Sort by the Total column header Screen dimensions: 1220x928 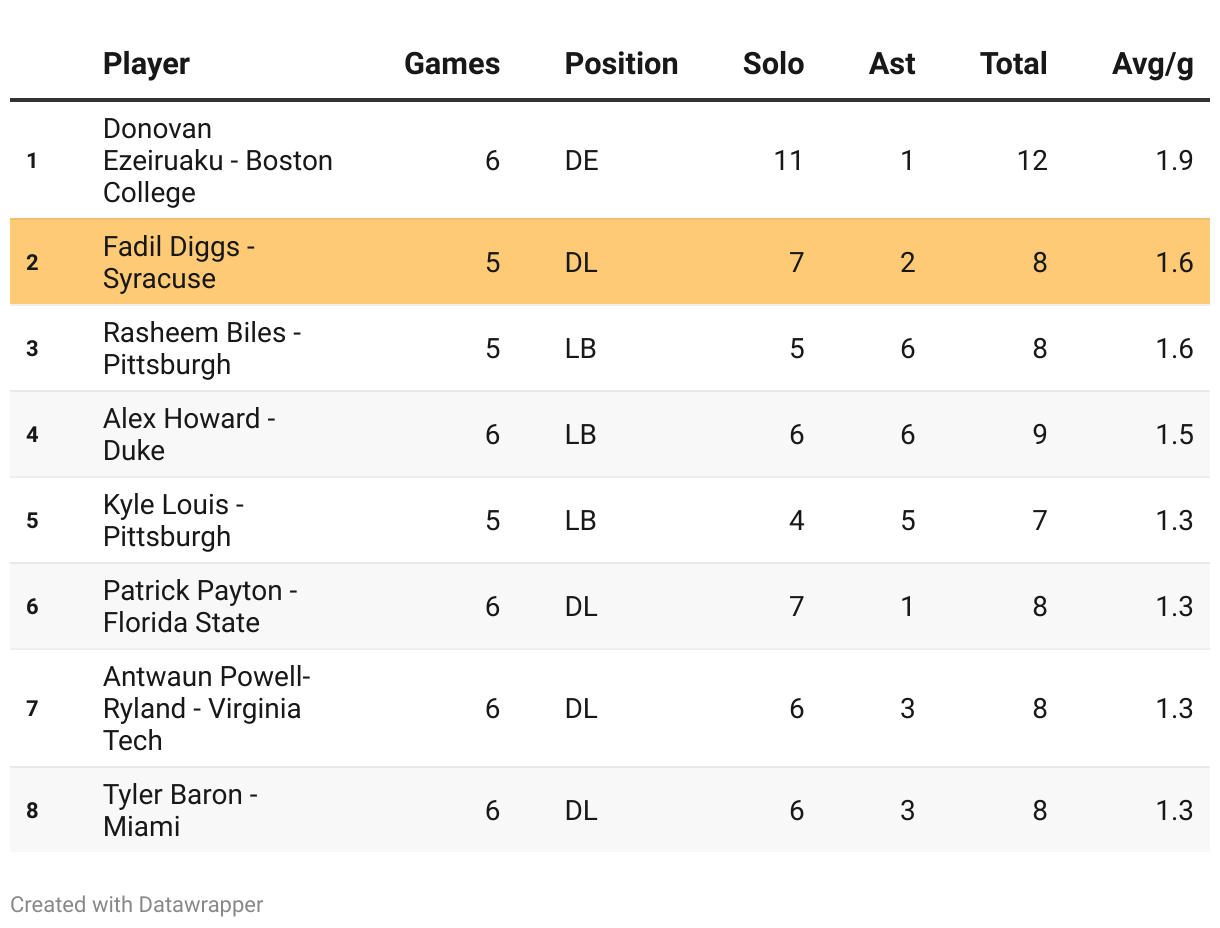pyautogui.click(x=1014, y=64)
